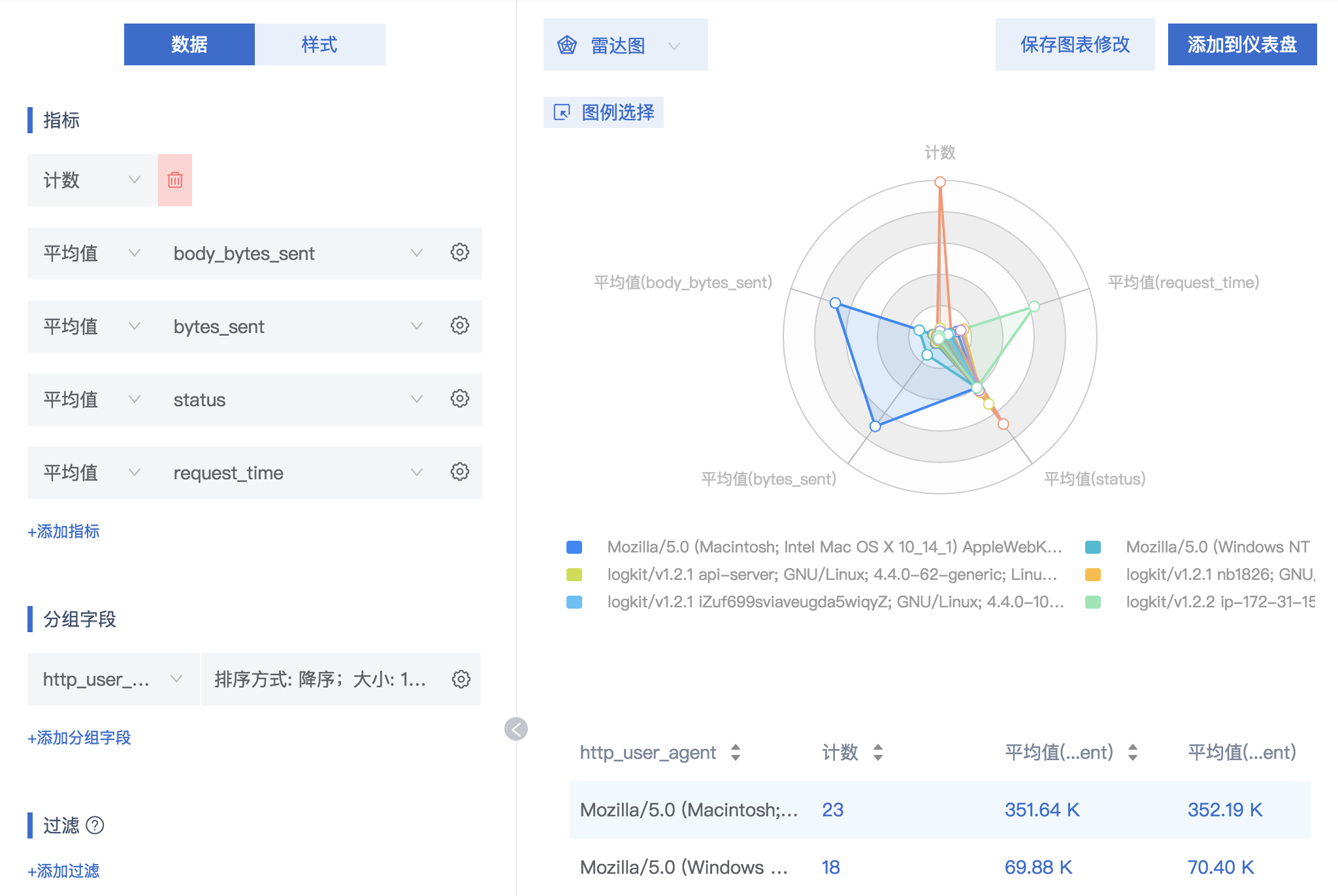Screen dimensions: 1338x896
Task: Expand the 计数 metric dropdown
Action: point(93,180)
